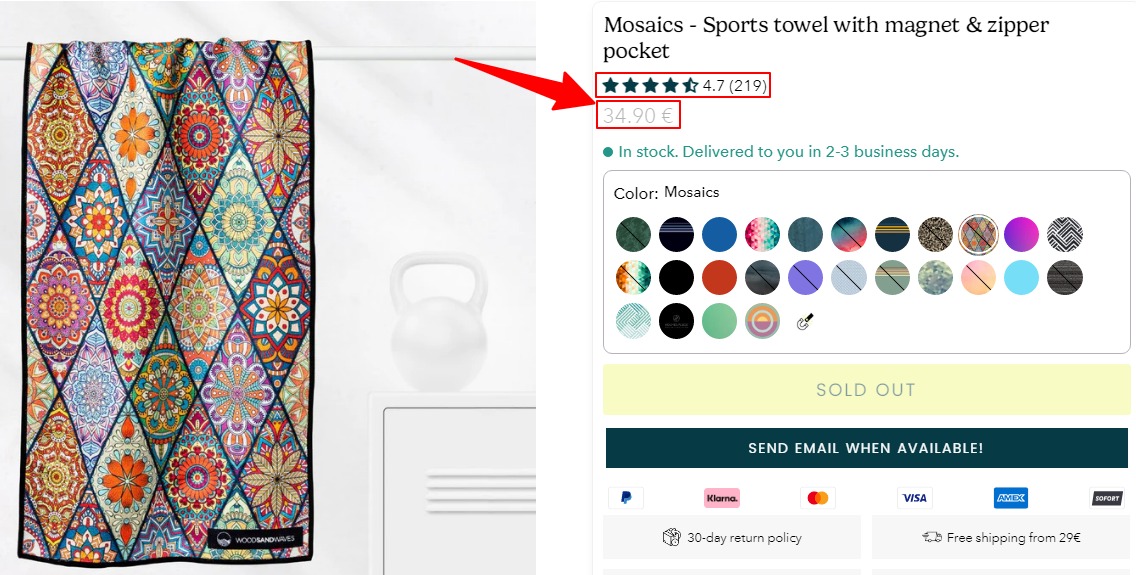This screenshot has width=1136, height=575.
Task: Click the Sofort payment icon
Action: coord(1107,498)
